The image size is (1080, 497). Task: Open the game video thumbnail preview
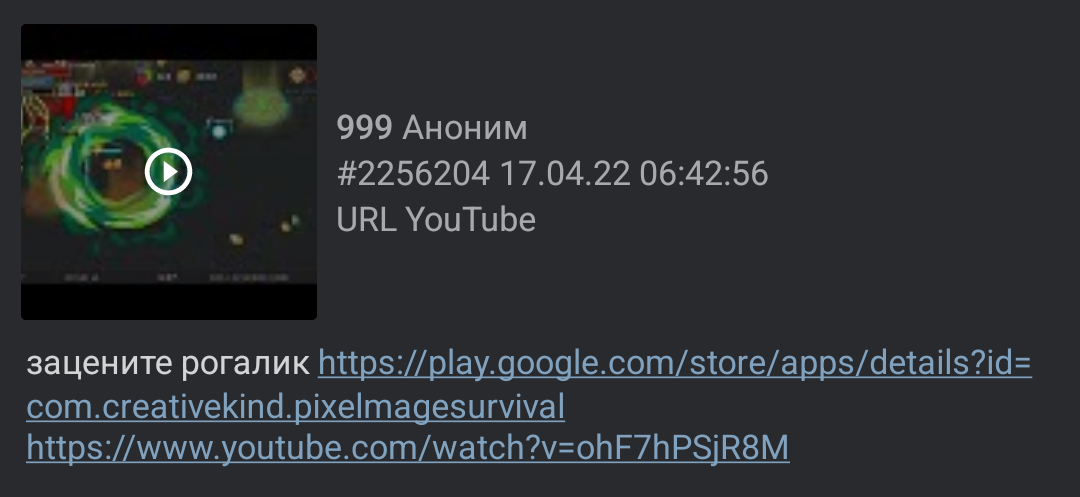click(x=169, y=171)
